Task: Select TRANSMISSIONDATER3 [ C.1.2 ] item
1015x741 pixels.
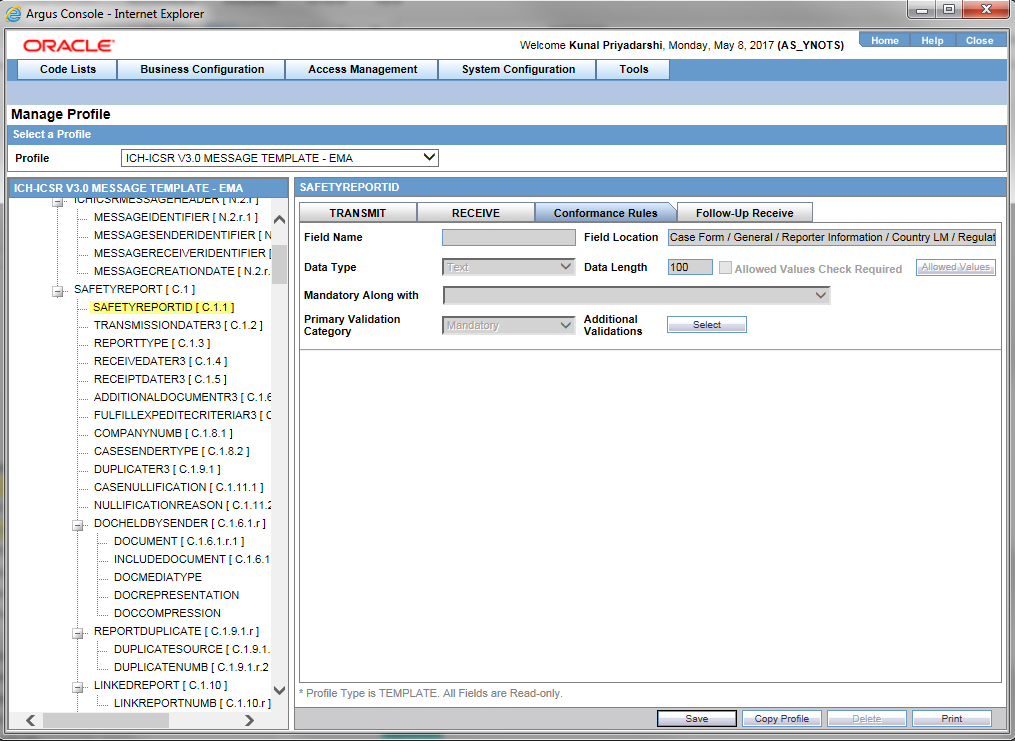Action: [178, 326]
